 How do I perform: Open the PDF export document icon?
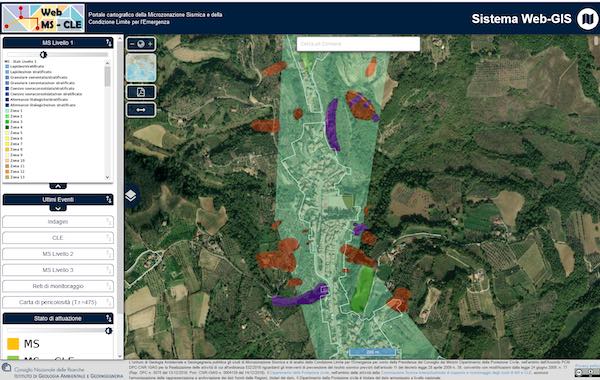point(141,92)
